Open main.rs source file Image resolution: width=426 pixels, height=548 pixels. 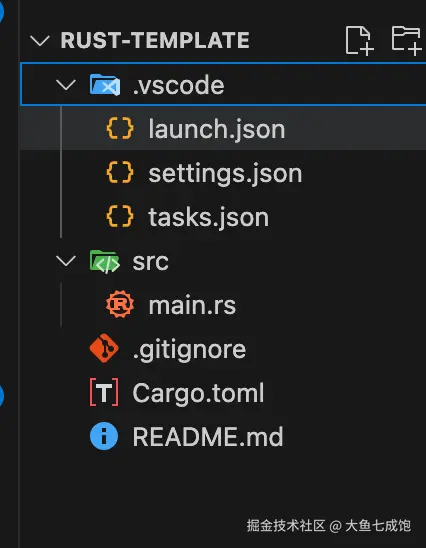click(223, 305)
